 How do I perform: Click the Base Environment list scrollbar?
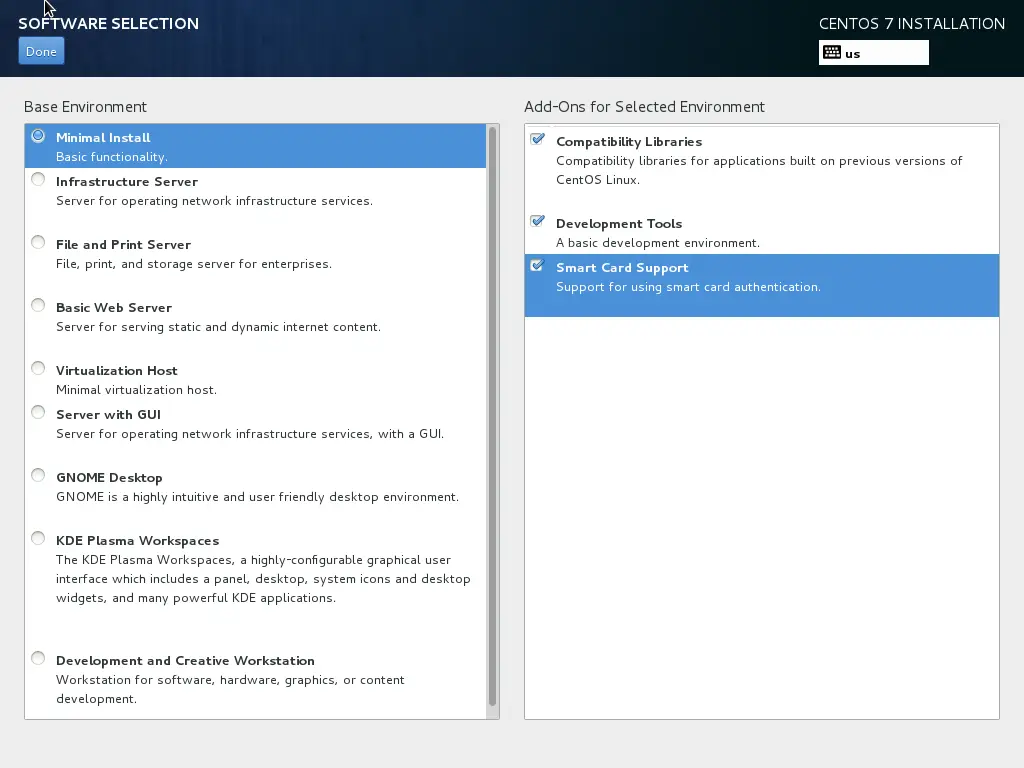point(492,416)
